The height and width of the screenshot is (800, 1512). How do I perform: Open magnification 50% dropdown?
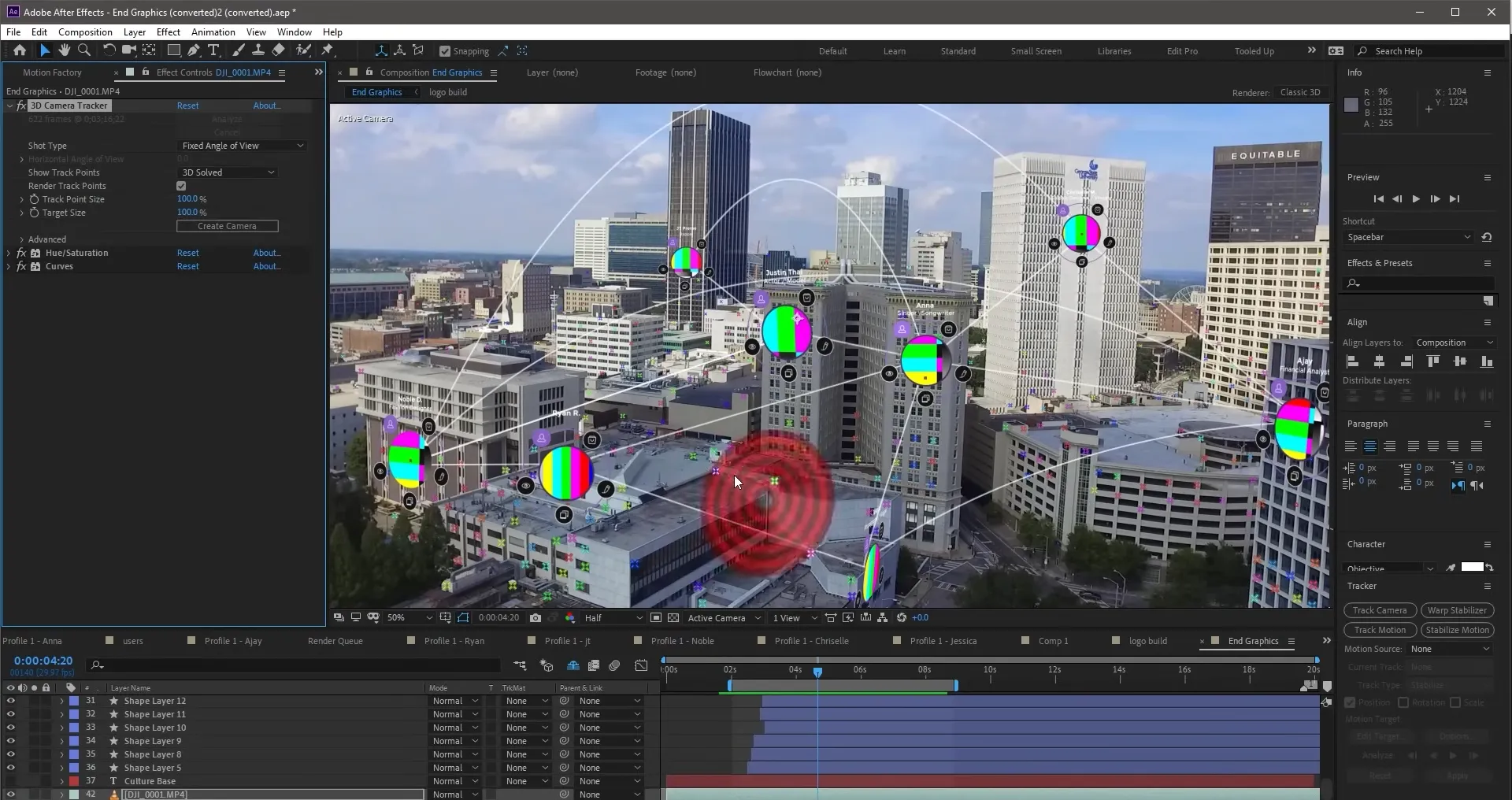pyautogui.click(x=409, y=618)
